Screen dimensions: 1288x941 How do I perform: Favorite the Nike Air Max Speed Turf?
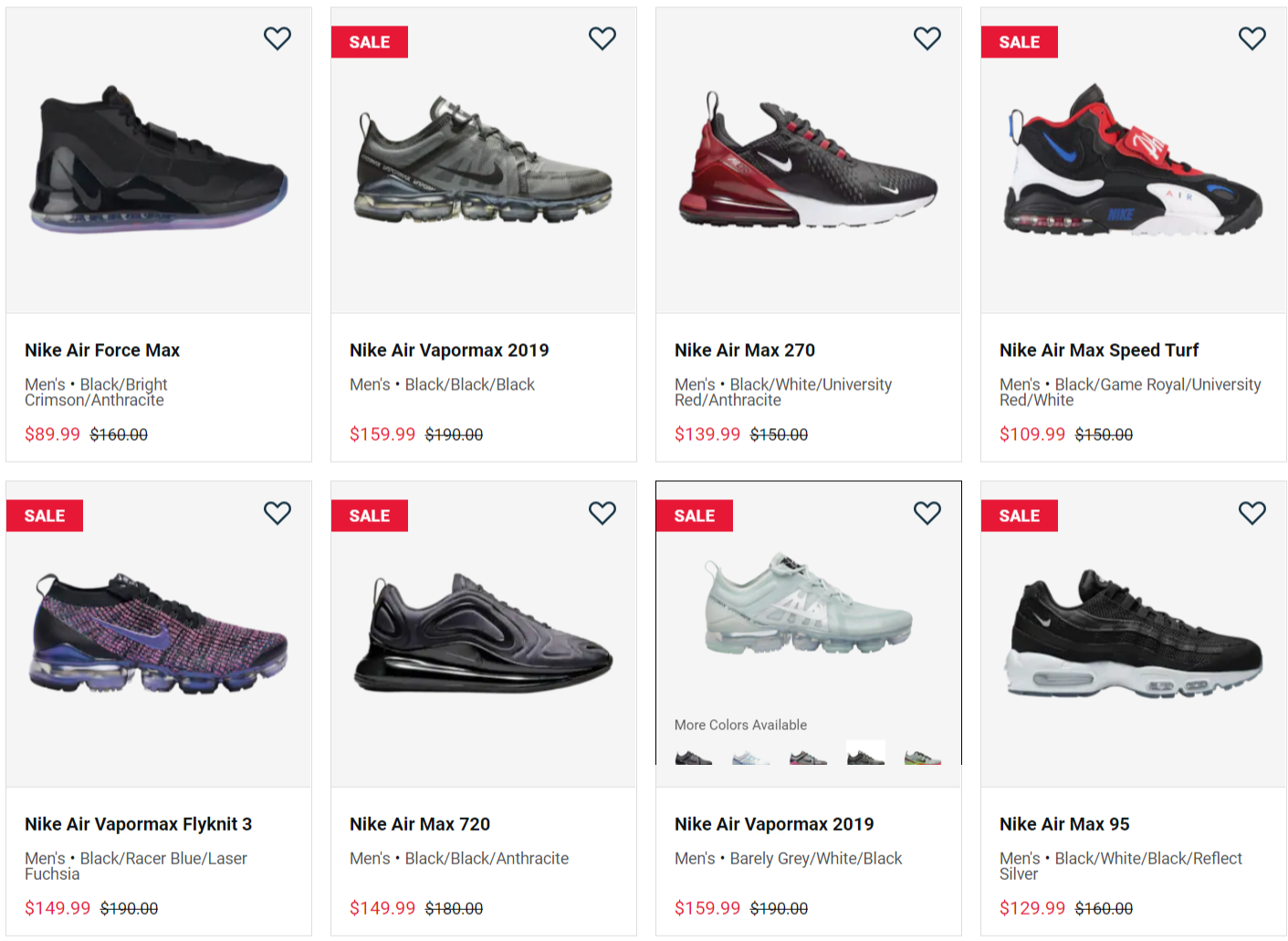pos(1252,38)
